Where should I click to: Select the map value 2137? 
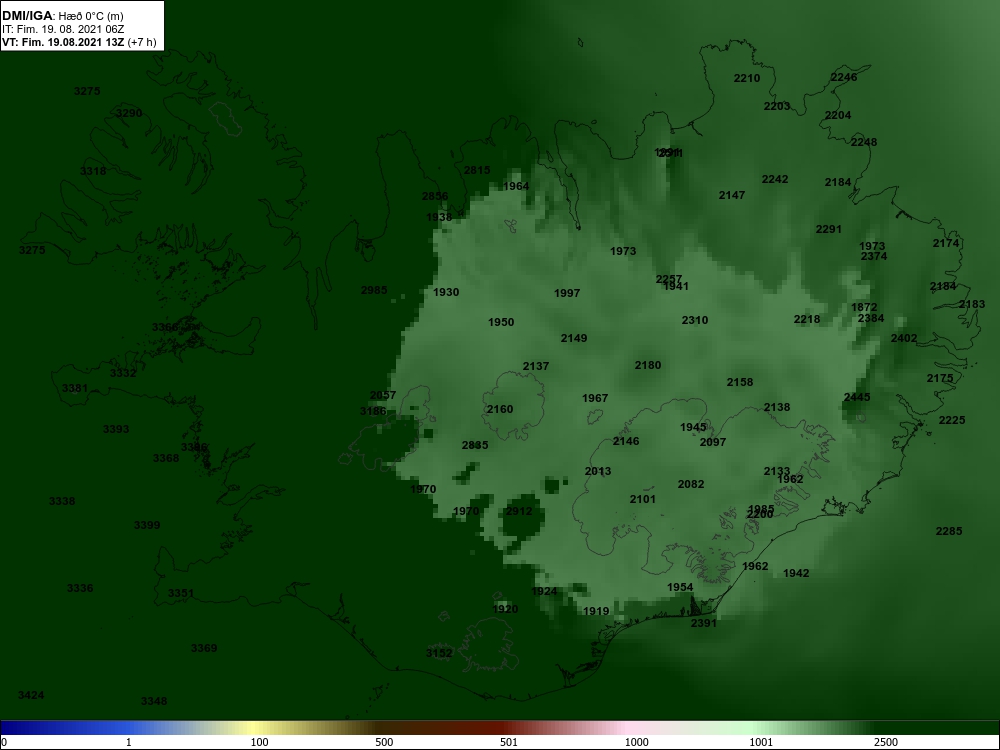click(536, 366)
